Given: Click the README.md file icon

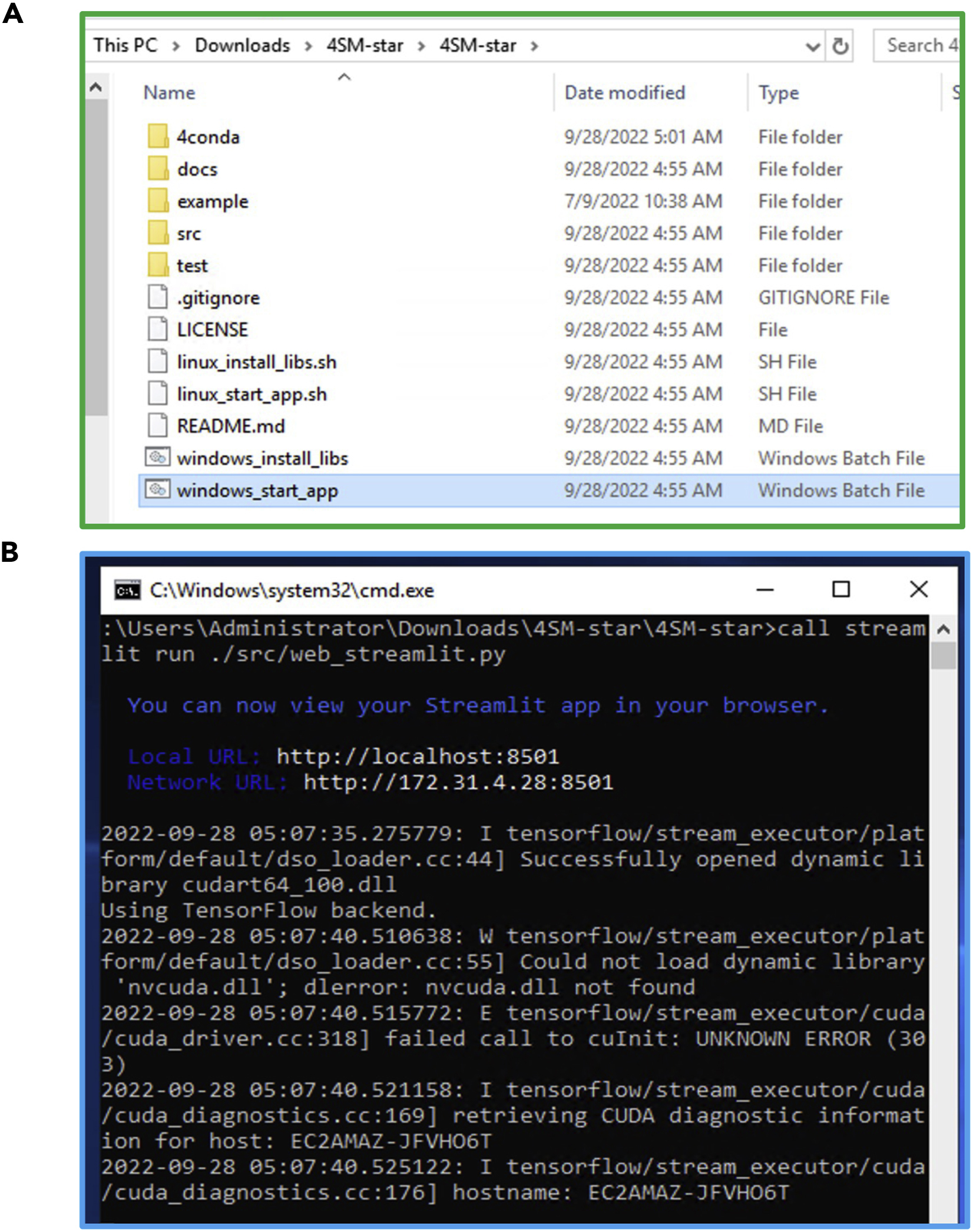Looking at the screenshot, I should (x=157, y=425).
